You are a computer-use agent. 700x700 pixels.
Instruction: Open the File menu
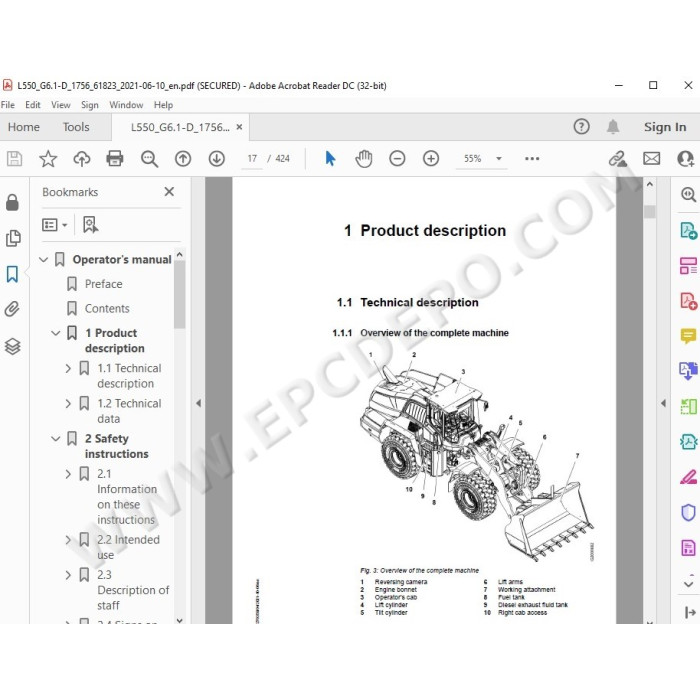pyautogui.click(x=8, y=105)
